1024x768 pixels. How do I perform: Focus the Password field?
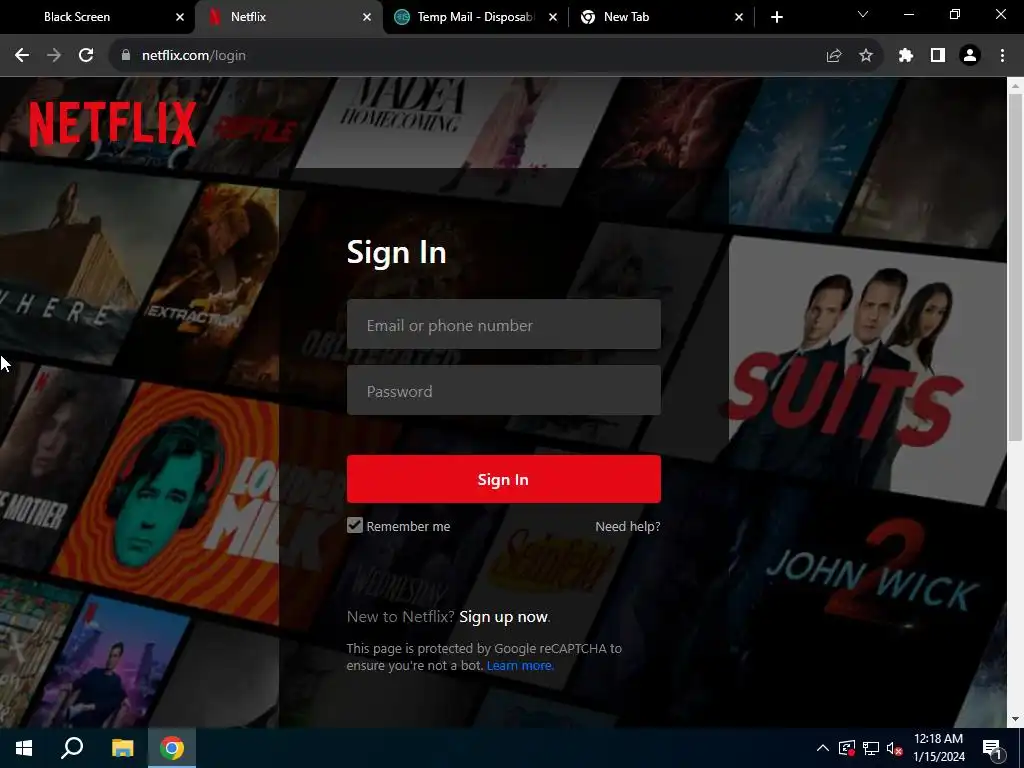(x=504, y=391)
